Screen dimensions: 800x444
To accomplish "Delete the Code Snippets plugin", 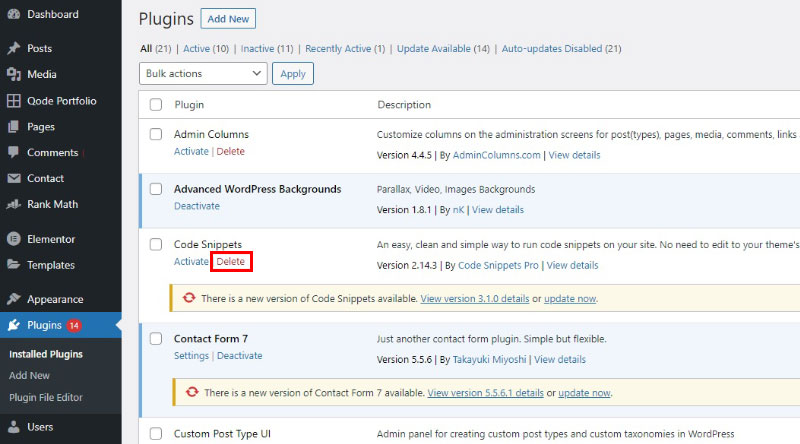I will [231, 261].
